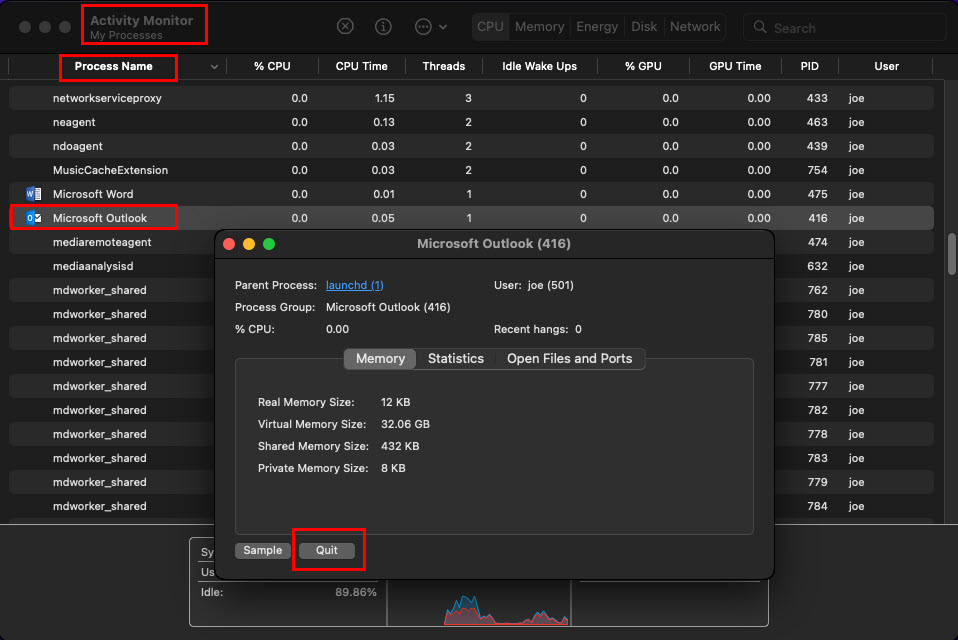
Task: Click the Microsoft Word app icon in list
Action: pos(34,194)
